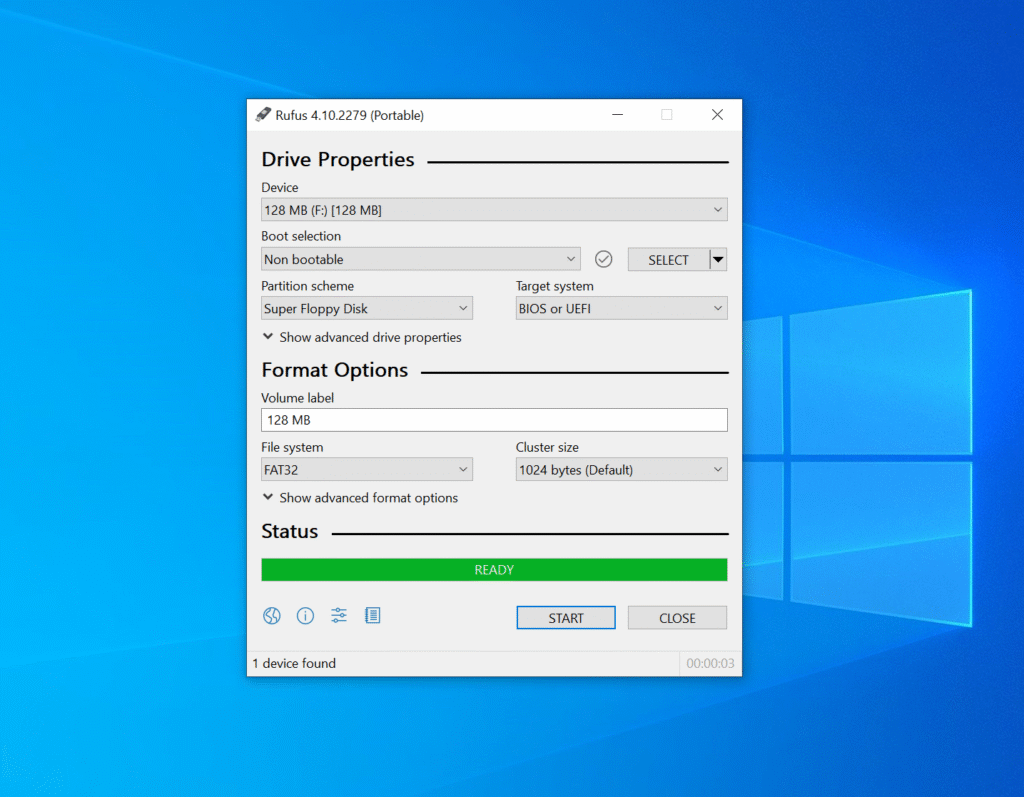Open the language globe icon

(x=272, y=616)
